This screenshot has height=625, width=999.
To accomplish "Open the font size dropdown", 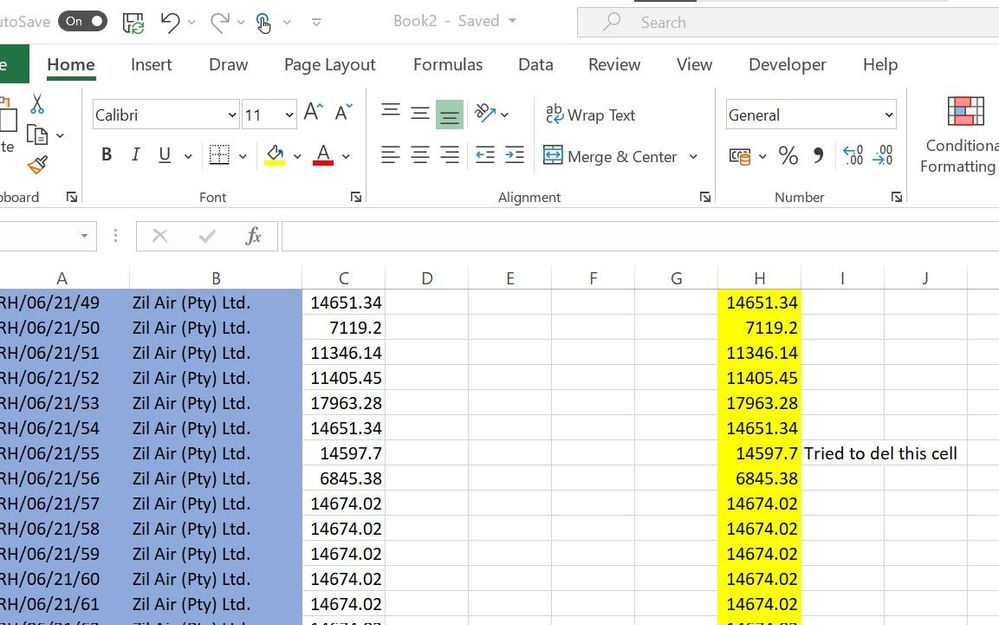I will click(288, 114).
